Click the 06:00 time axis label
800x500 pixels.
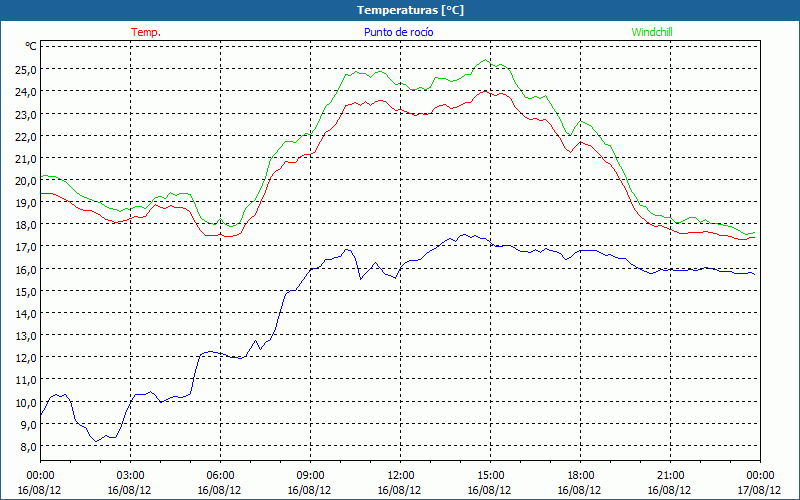tap(220, 475)
